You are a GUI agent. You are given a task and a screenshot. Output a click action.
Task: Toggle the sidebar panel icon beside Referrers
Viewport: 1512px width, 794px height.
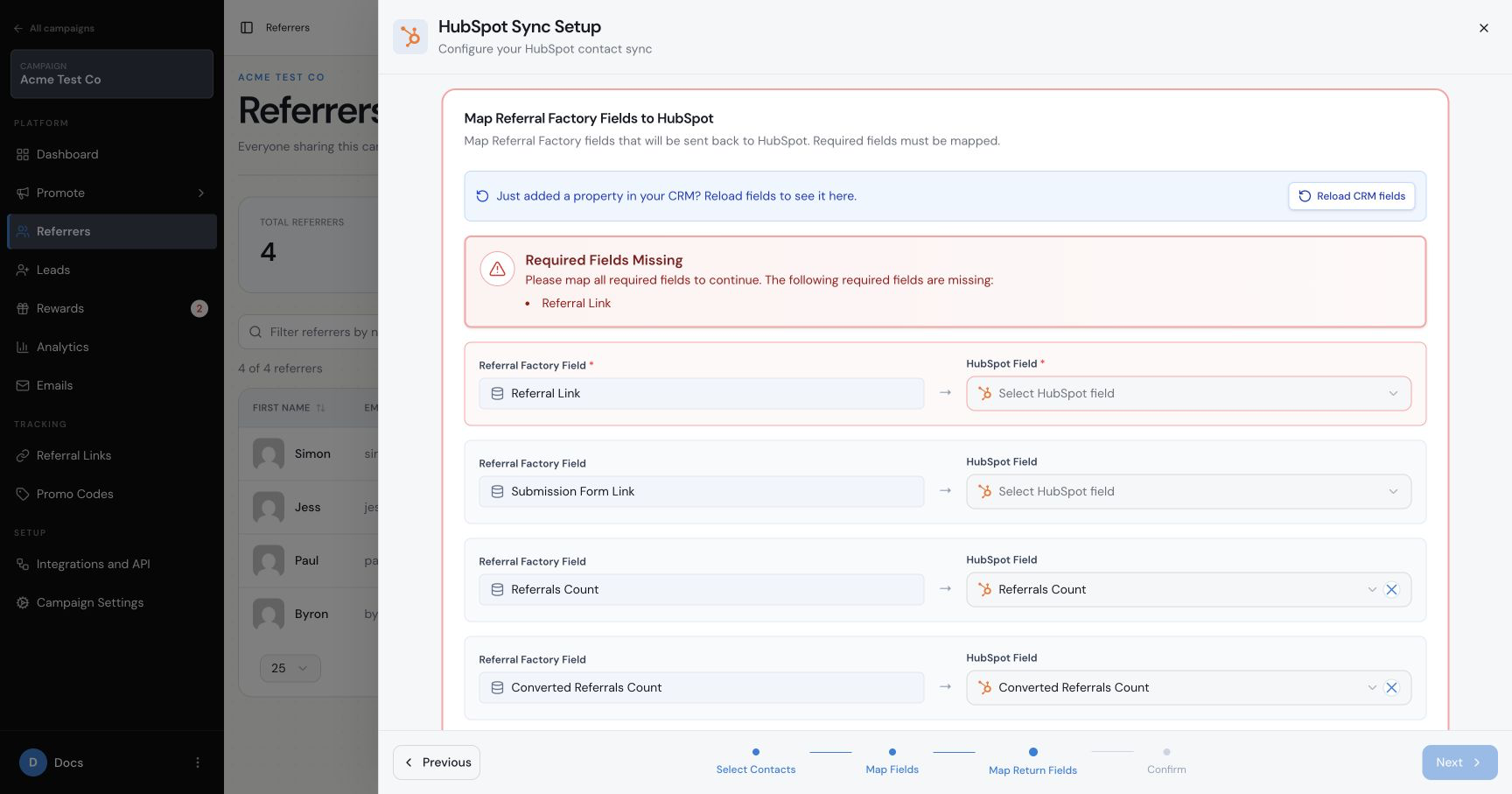pyautogui.click(x=247, y=28)
